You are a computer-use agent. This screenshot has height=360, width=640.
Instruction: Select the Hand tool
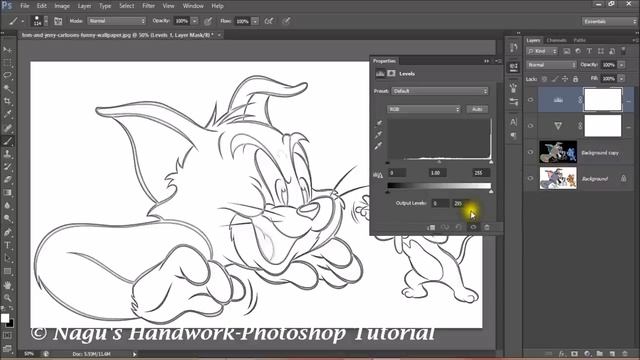coord(7,285)
